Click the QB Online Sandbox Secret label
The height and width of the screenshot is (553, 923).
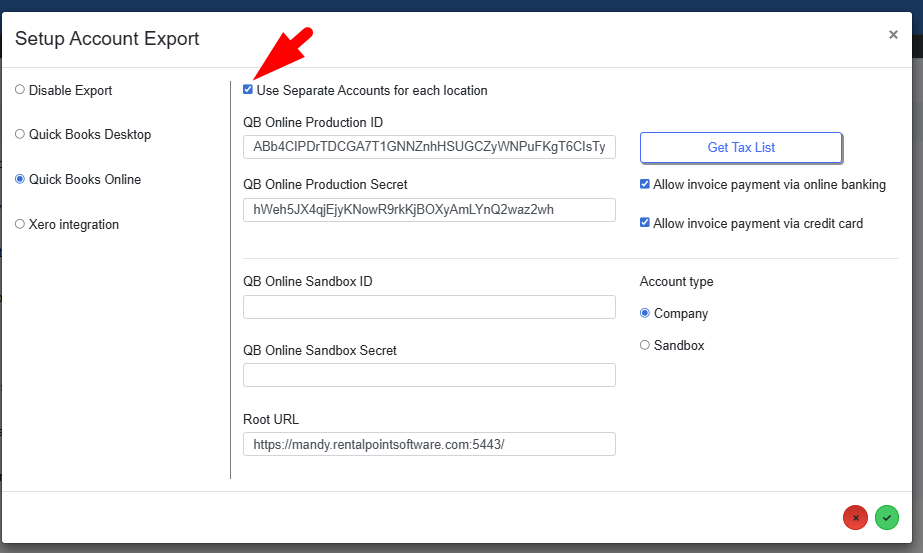pyautogui.click(x=320, y=350)
